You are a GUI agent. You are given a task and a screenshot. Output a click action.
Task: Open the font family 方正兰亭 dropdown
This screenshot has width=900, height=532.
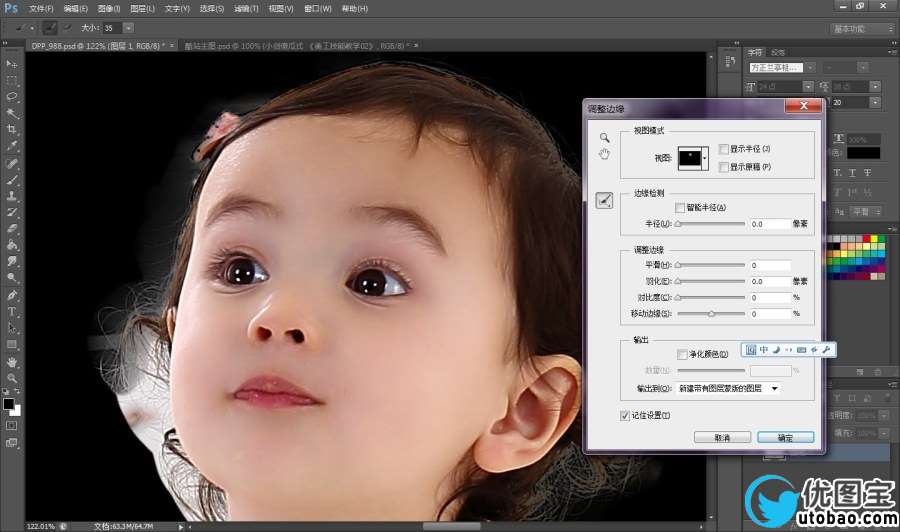[x=810, y=68]
